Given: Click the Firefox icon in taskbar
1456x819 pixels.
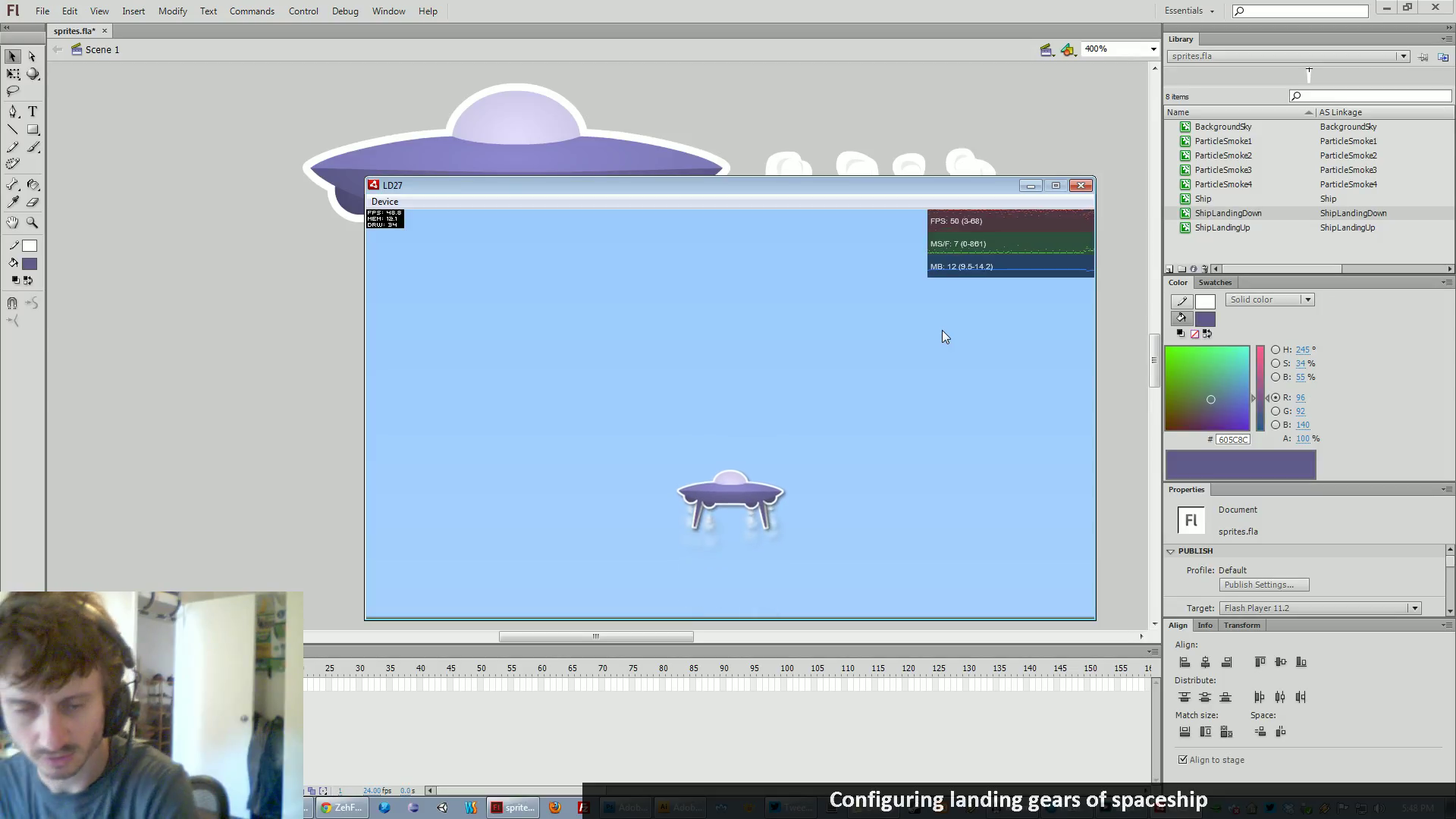Looking at the screenshot, I should pyautogui.click(x=555, y=808).
